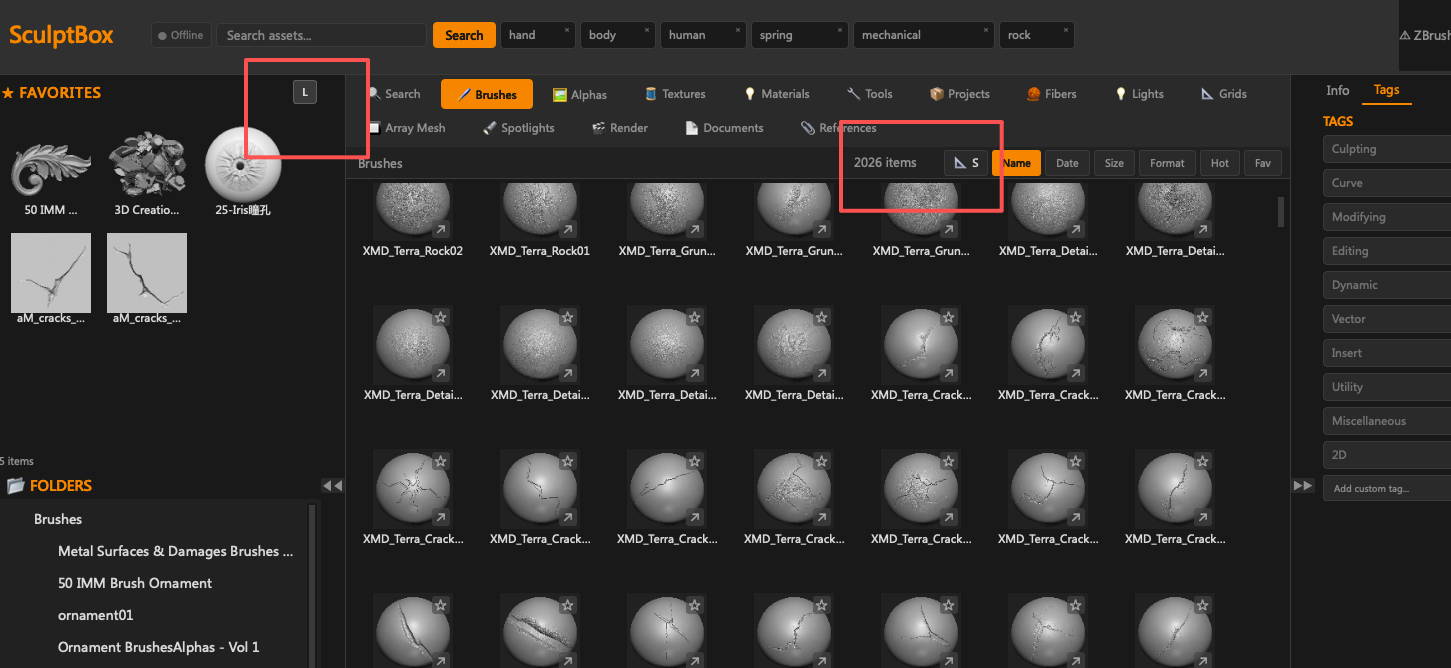Click the brush grid vertical scrollbar
The width and height of the screenshot is (1451, 668).
click(1281, 212)
